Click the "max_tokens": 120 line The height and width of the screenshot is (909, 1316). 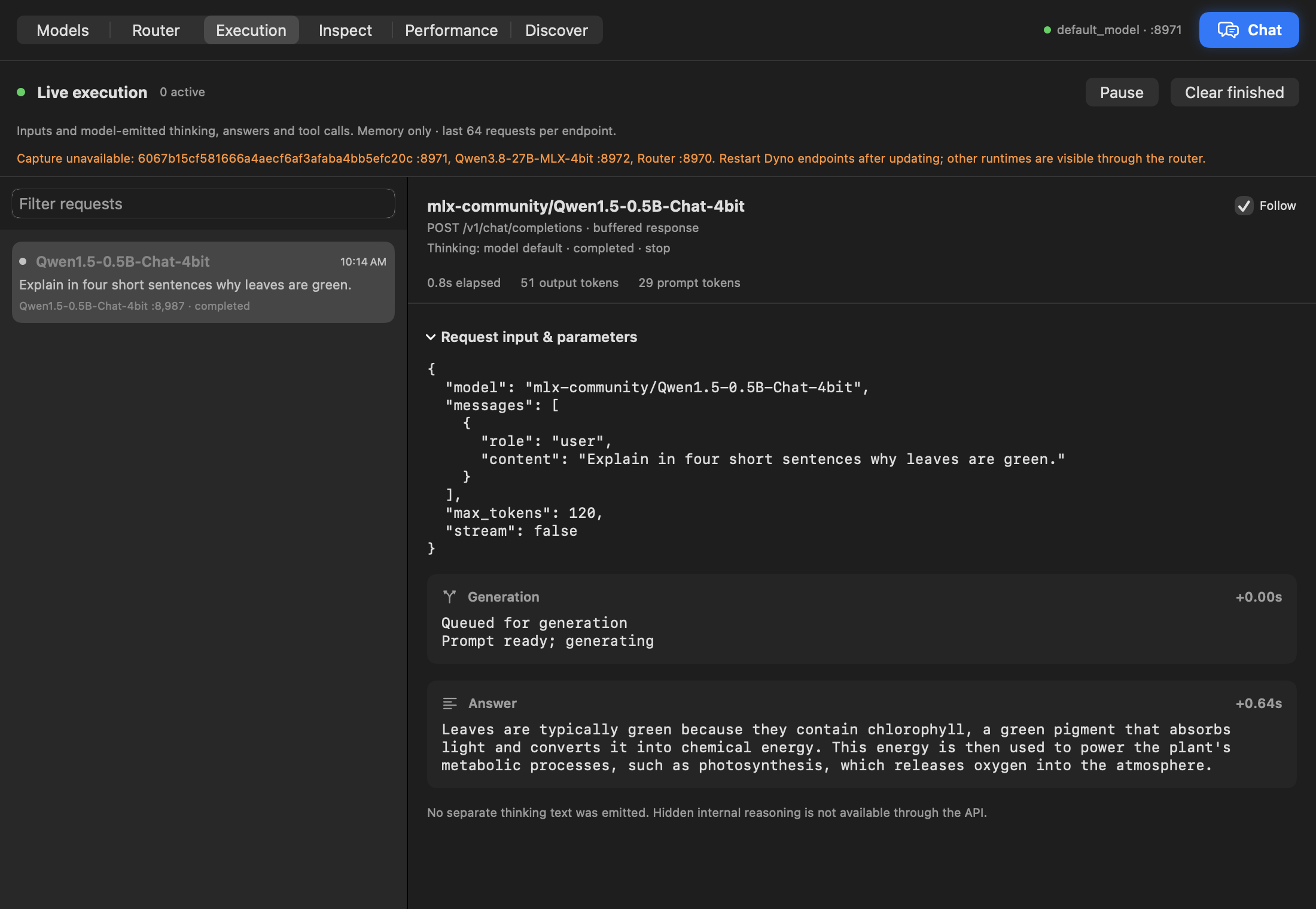tap(524, 513)
